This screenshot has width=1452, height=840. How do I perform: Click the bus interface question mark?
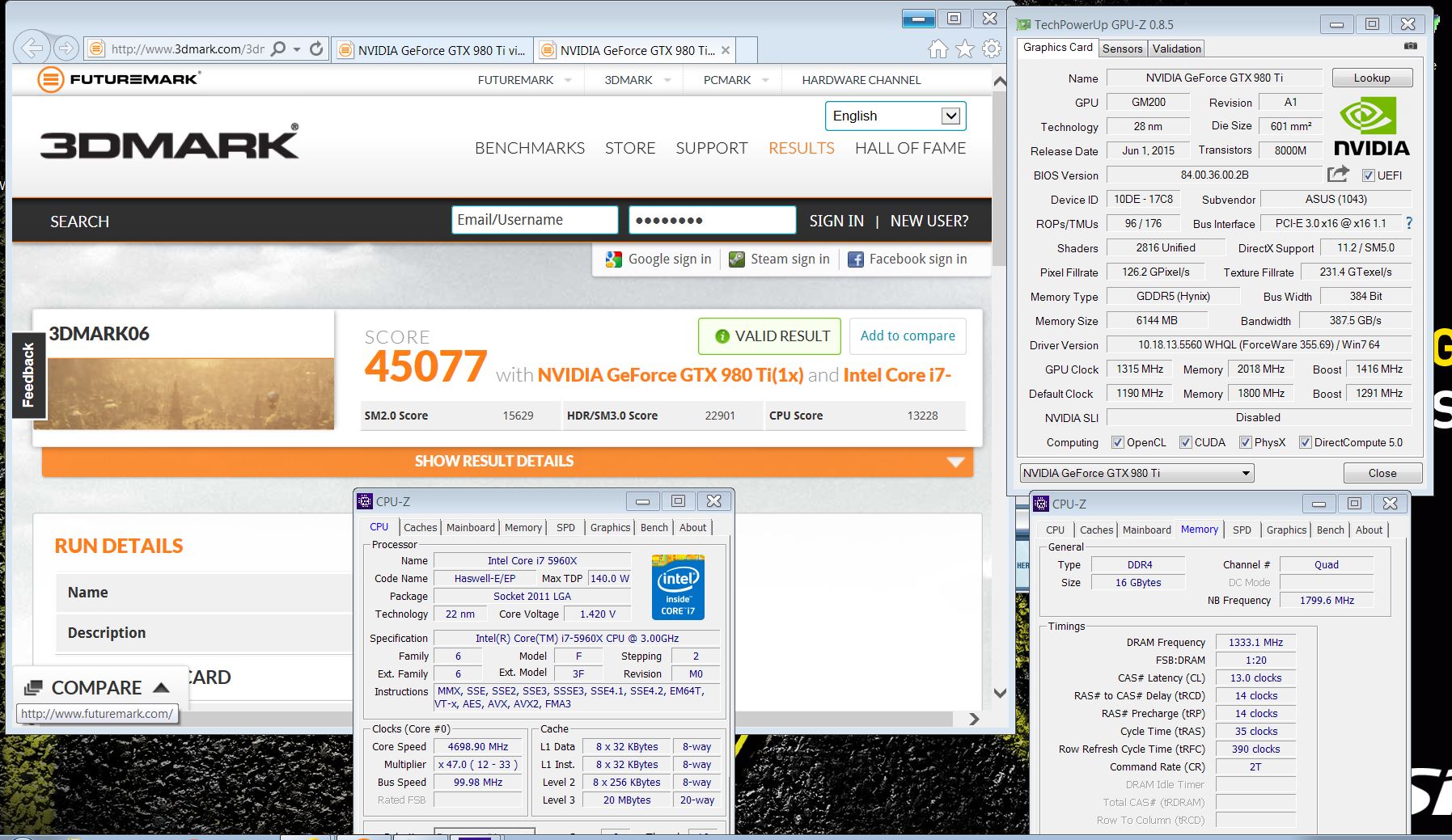coord(1408,223)
